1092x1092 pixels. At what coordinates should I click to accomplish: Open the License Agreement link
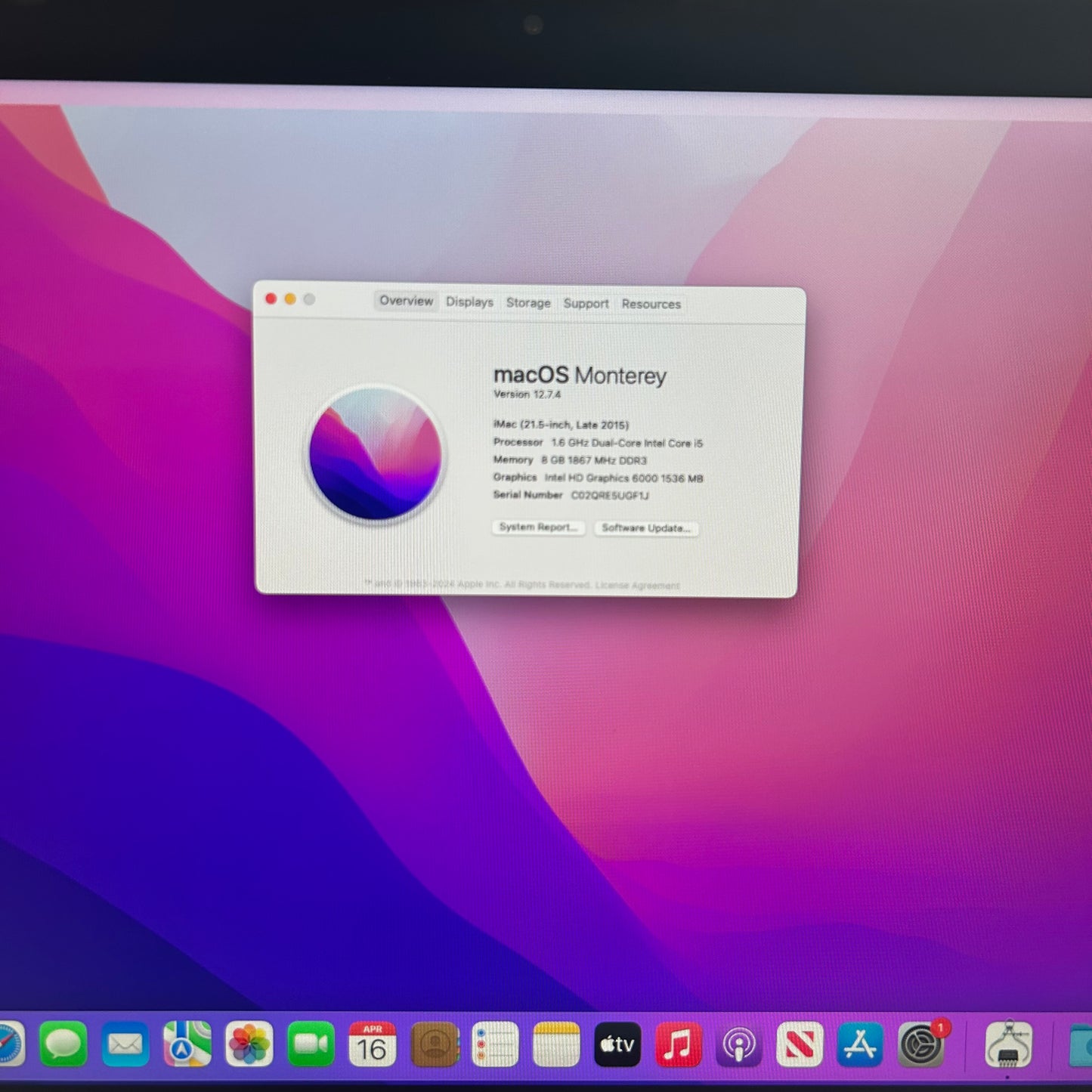[637, 586]
